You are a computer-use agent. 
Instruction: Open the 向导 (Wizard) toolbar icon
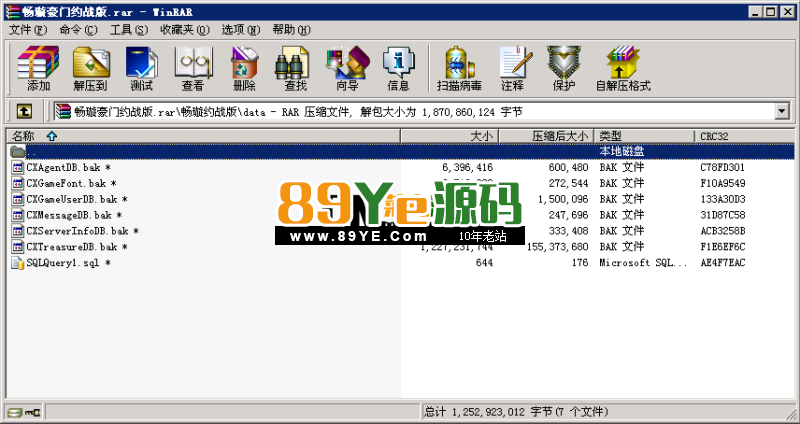click(347, 68)
